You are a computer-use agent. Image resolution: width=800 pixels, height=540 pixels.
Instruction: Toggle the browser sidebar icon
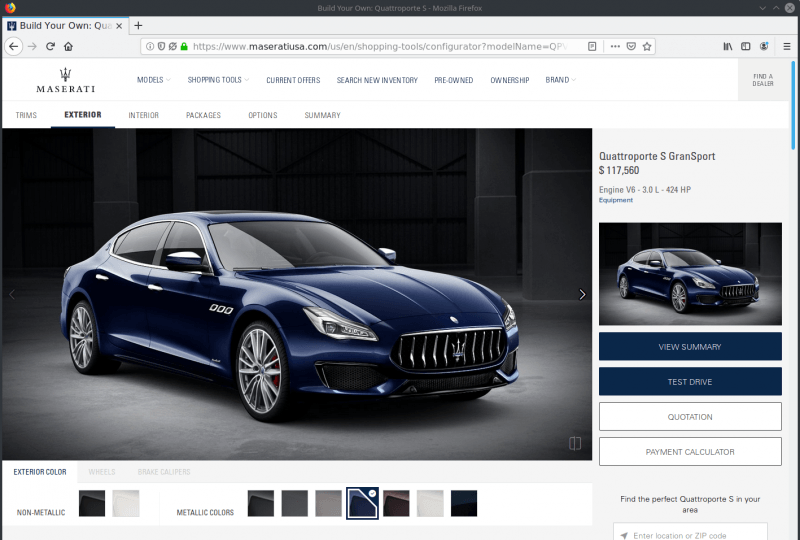pyautogui.click(x=745, y=46)
